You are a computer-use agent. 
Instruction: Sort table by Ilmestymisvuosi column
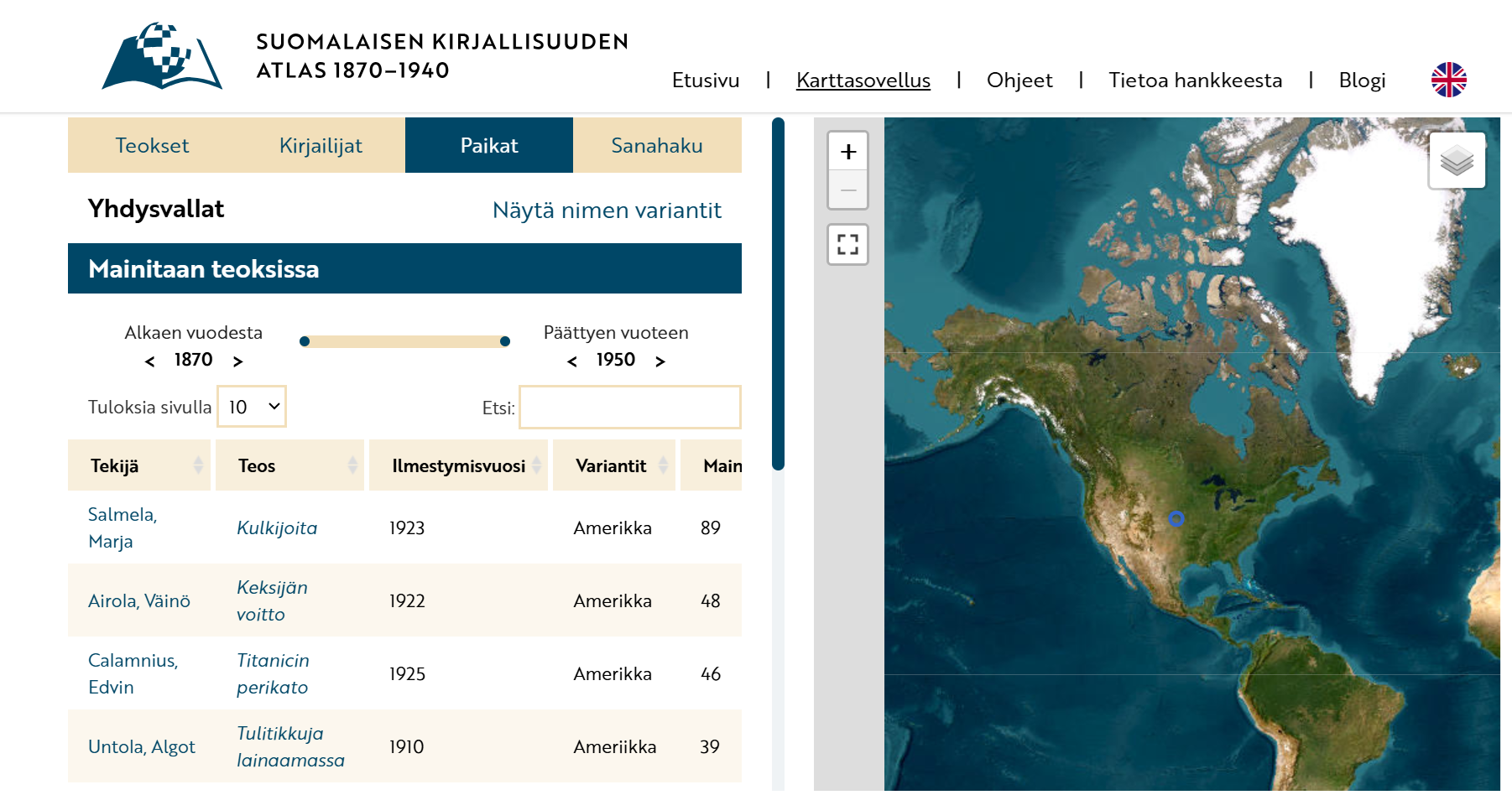(458, 465)
